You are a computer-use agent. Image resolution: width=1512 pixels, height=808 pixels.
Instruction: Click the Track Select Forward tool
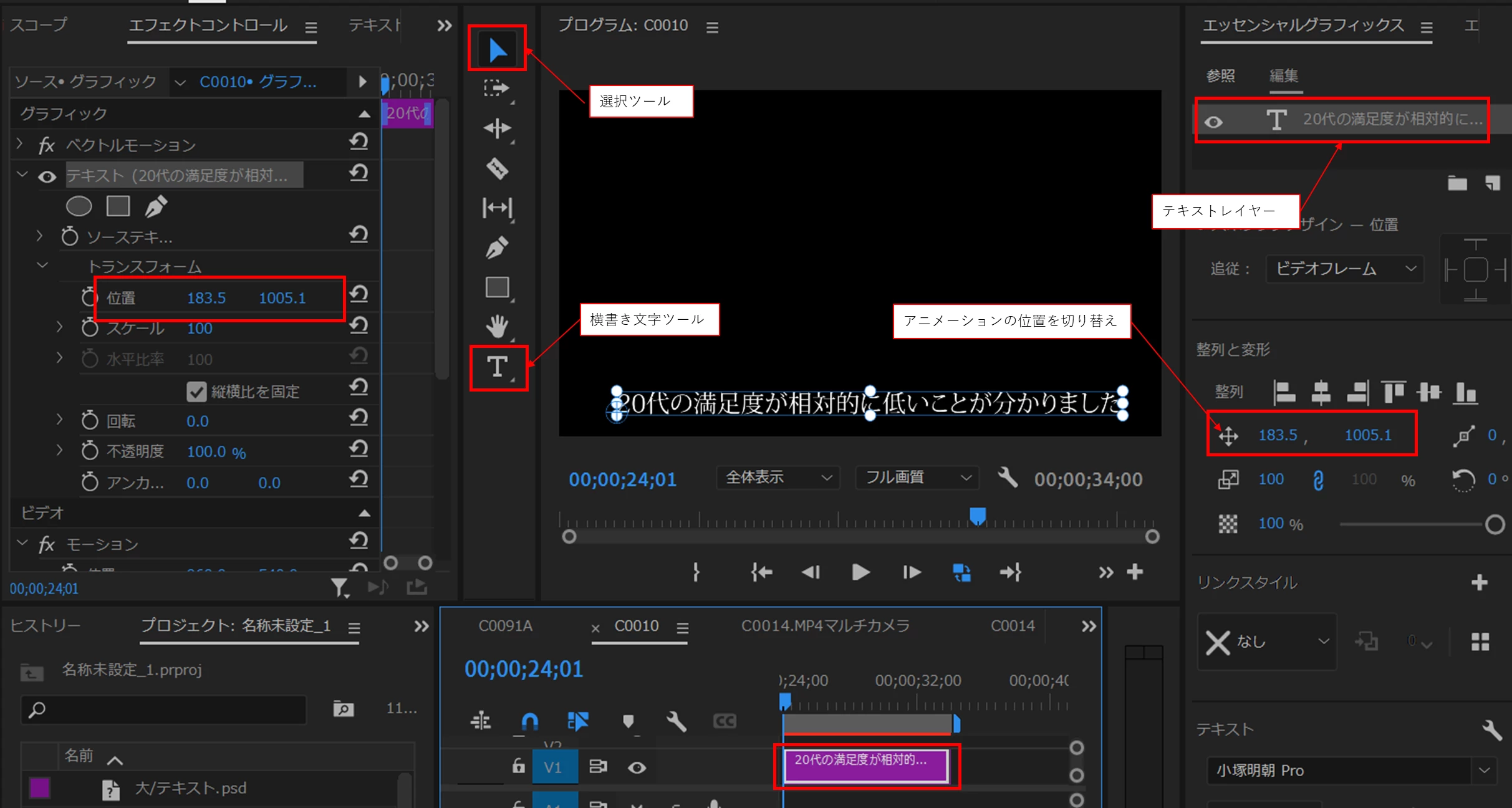pyautogui.click(x=497, y=89)
